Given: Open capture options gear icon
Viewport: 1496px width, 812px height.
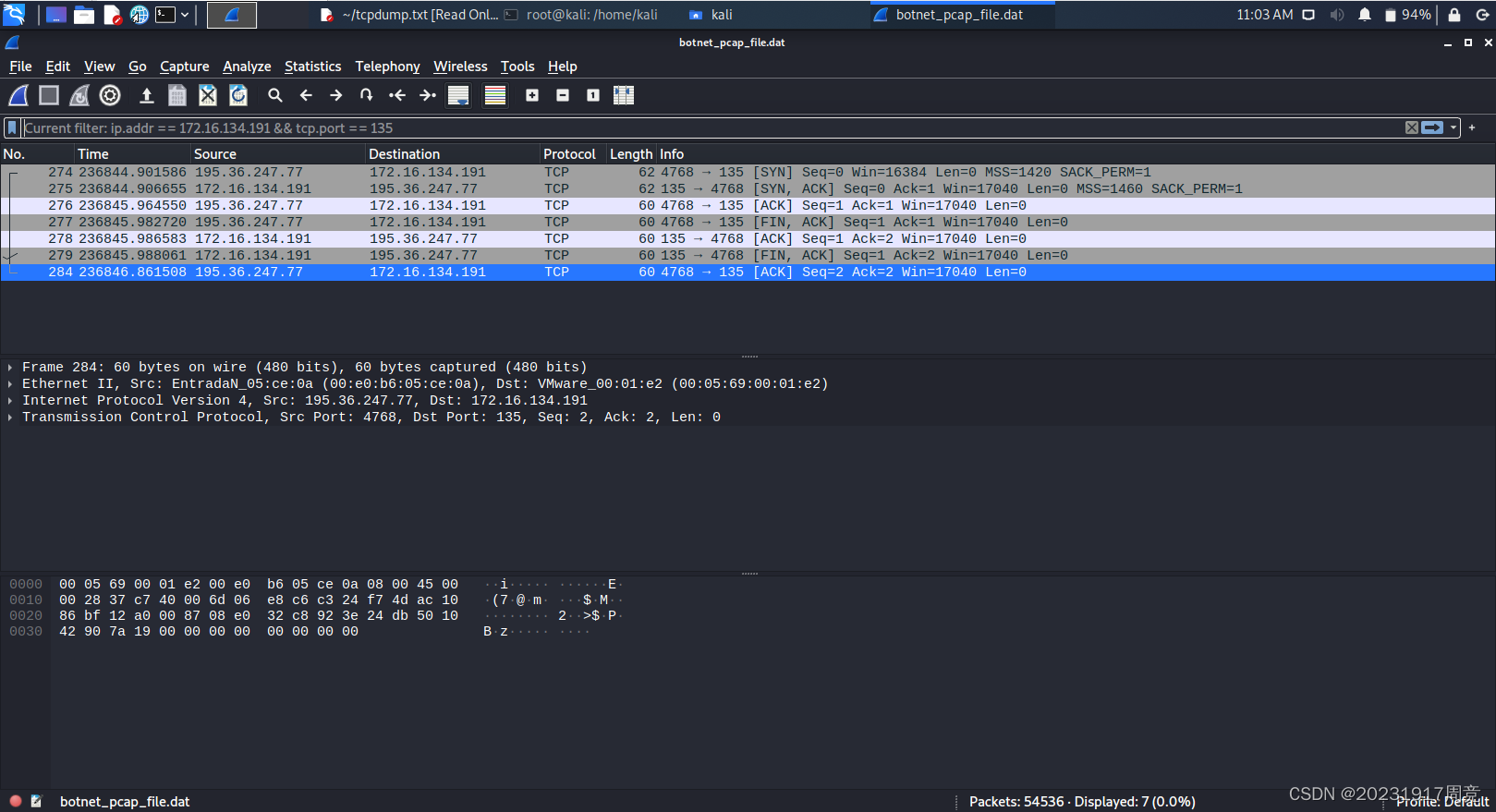Looking at the screenshot, I should click(110, 95).
